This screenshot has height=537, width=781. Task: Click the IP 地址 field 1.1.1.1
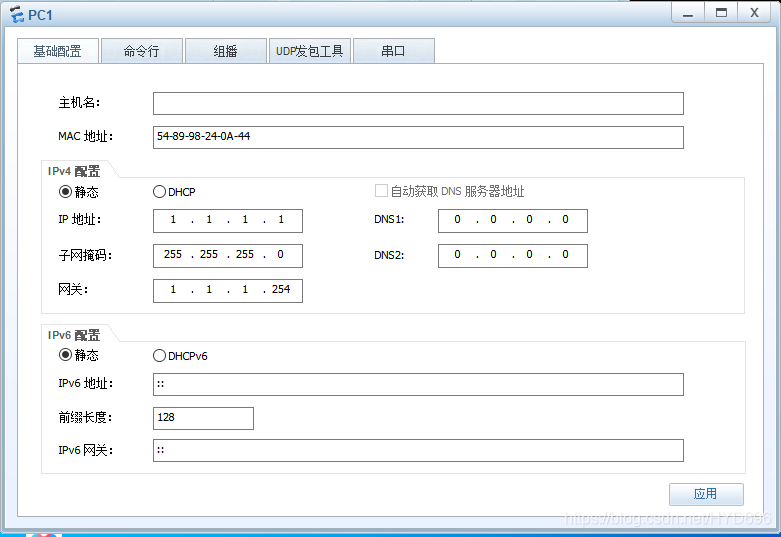click(228, 221)
